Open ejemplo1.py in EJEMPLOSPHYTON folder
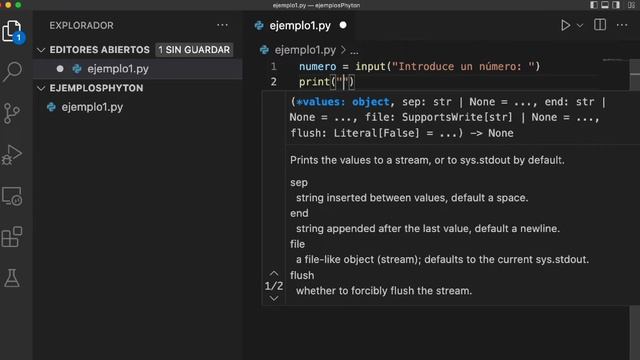 pos(138,107)
